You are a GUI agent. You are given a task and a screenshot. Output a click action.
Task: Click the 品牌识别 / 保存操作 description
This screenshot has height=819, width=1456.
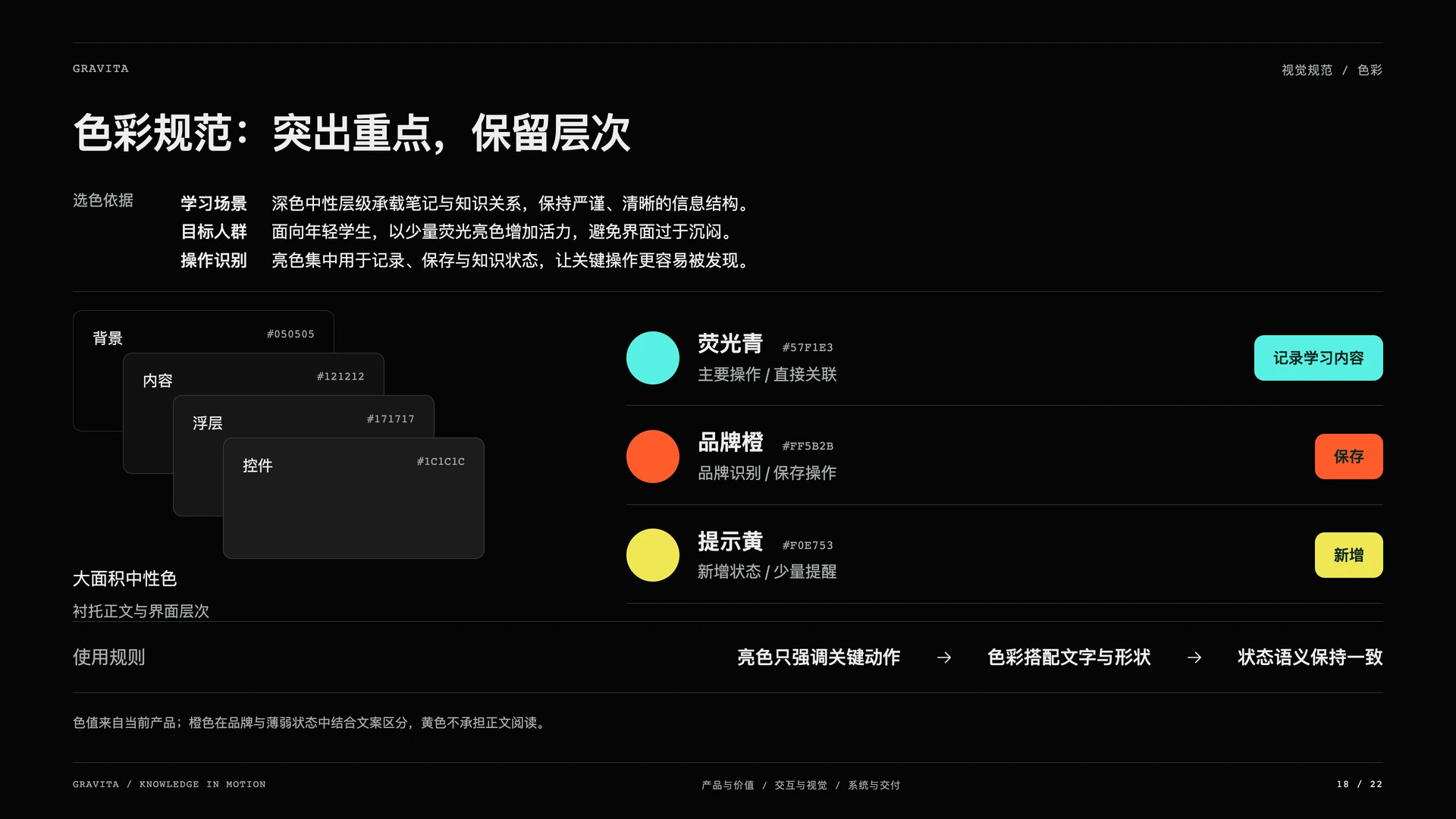(x=767, y=473)
